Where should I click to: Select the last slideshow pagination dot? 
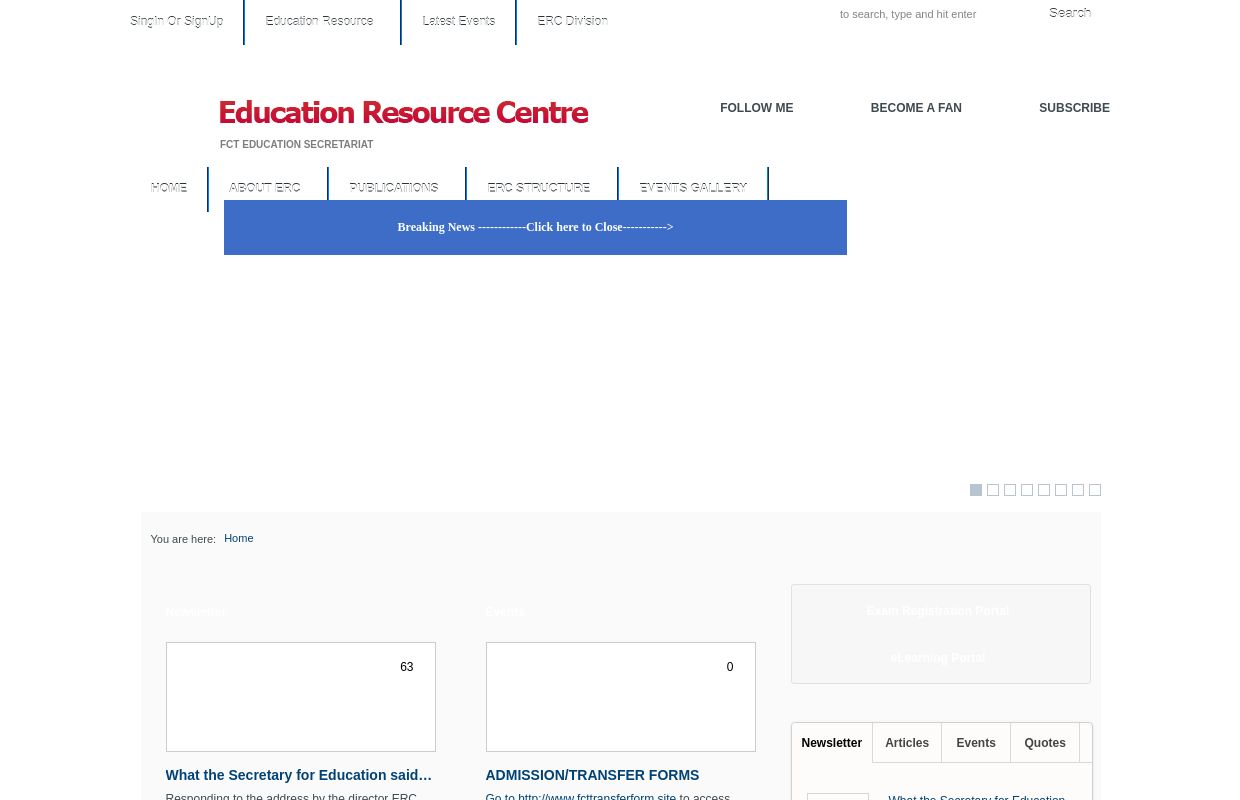pos(1094,490)
